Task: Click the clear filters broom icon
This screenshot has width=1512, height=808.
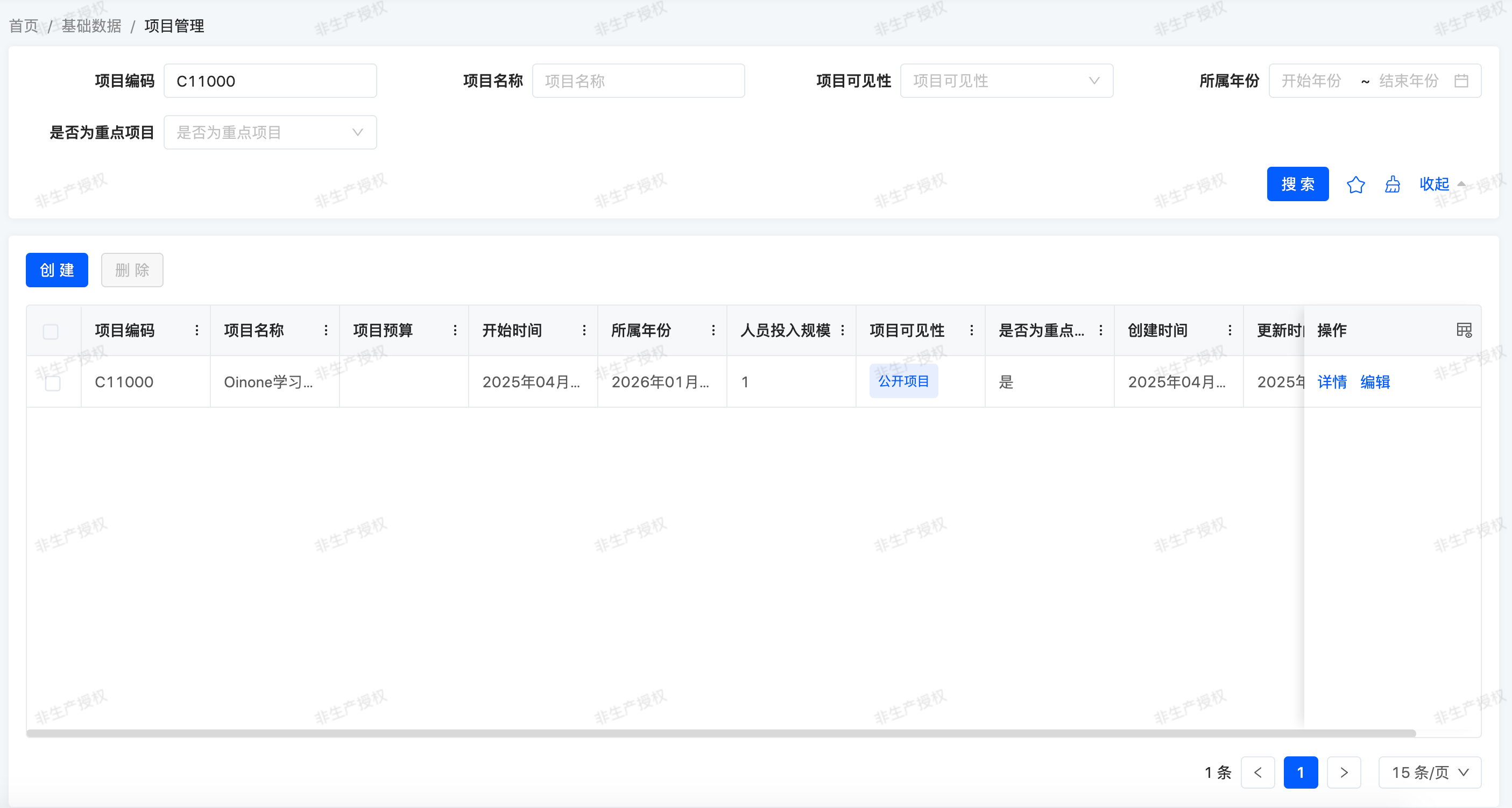Action: click(x=1392, y=185)
